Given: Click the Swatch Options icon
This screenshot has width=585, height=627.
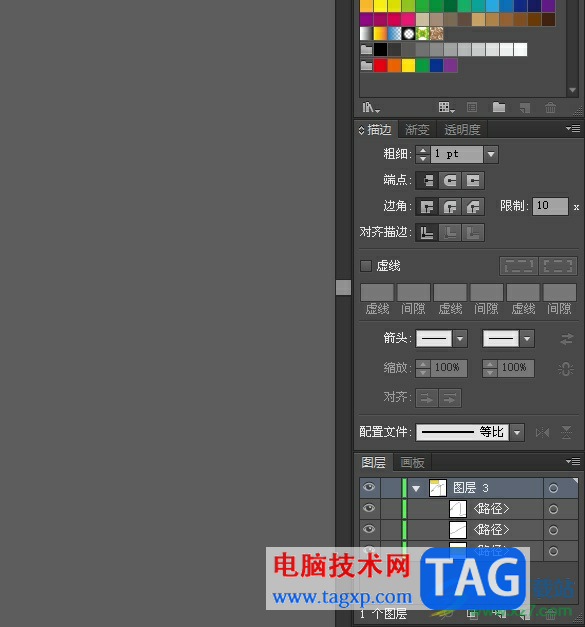Looking at the screenshot, I should pos(472,108).
